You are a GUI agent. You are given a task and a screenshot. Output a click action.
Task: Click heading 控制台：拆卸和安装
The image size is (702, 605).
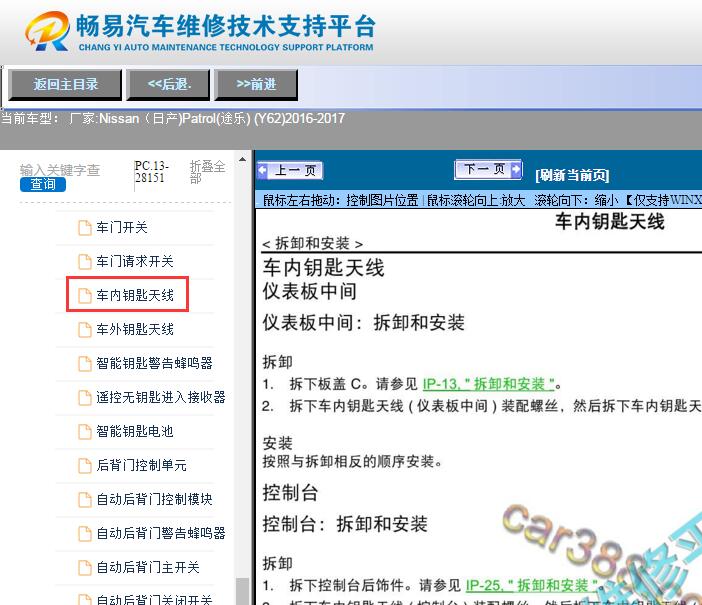[345, 524]
